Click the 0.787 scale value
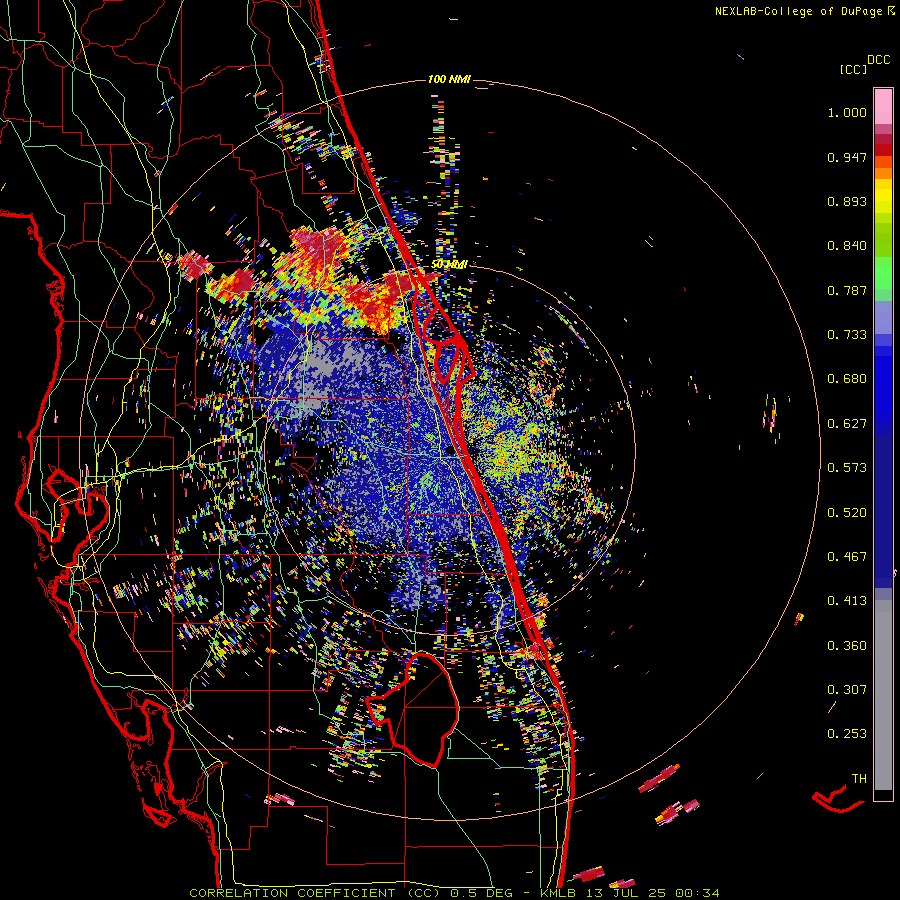 pos(847,290)
